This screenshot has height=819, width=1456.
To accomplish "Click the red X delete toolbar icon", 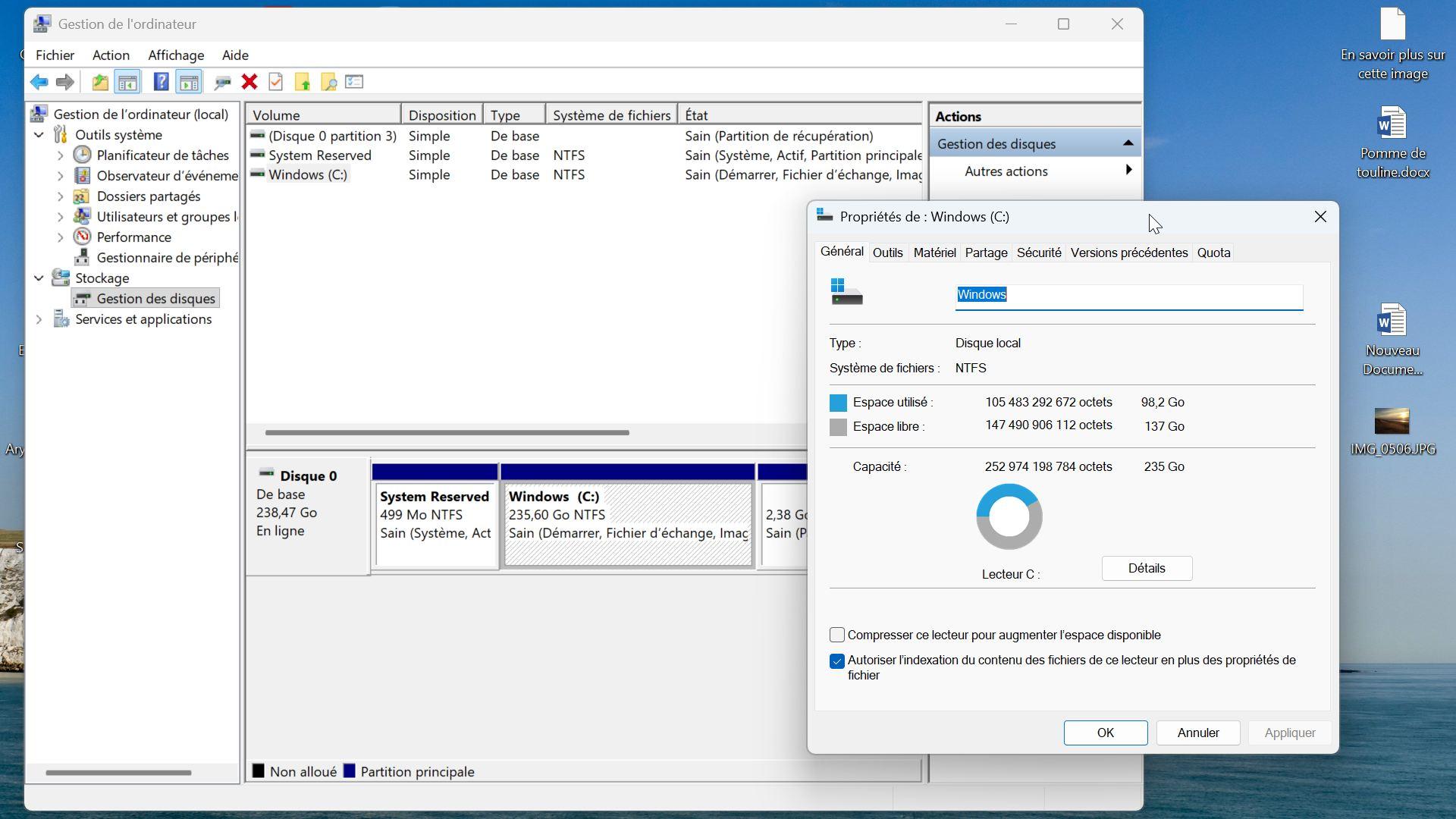I will 249,82.
